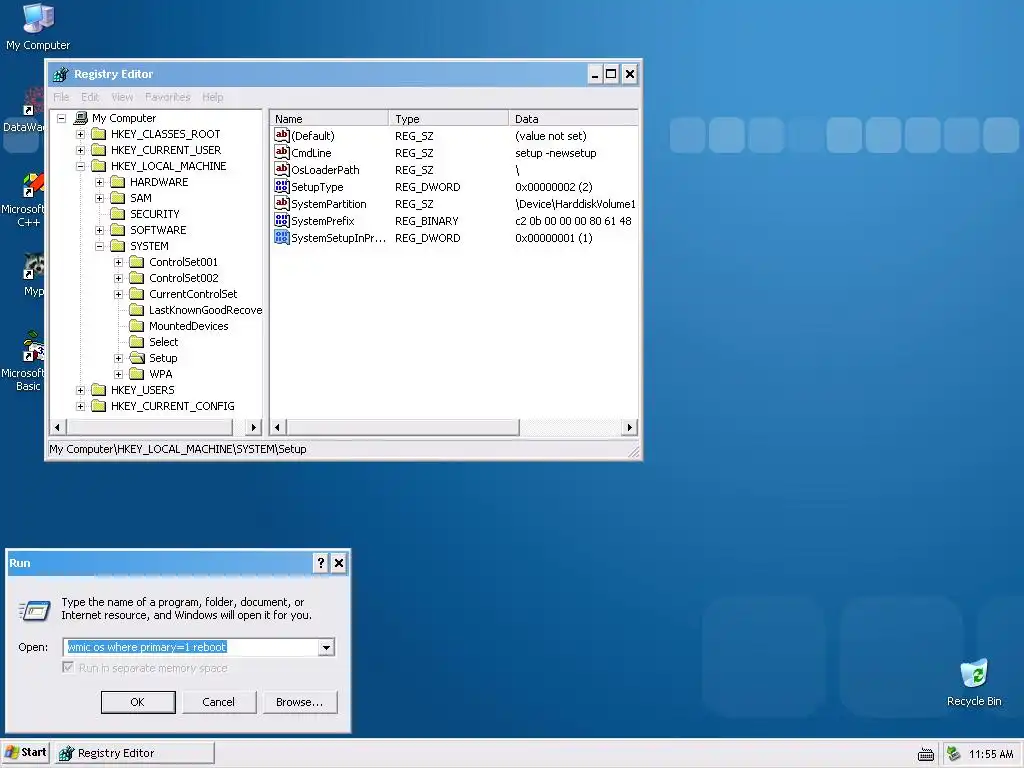Select the My Computer root node icon
The width and height of the screenshot is (1024, 768).
(x=81, y=118)
